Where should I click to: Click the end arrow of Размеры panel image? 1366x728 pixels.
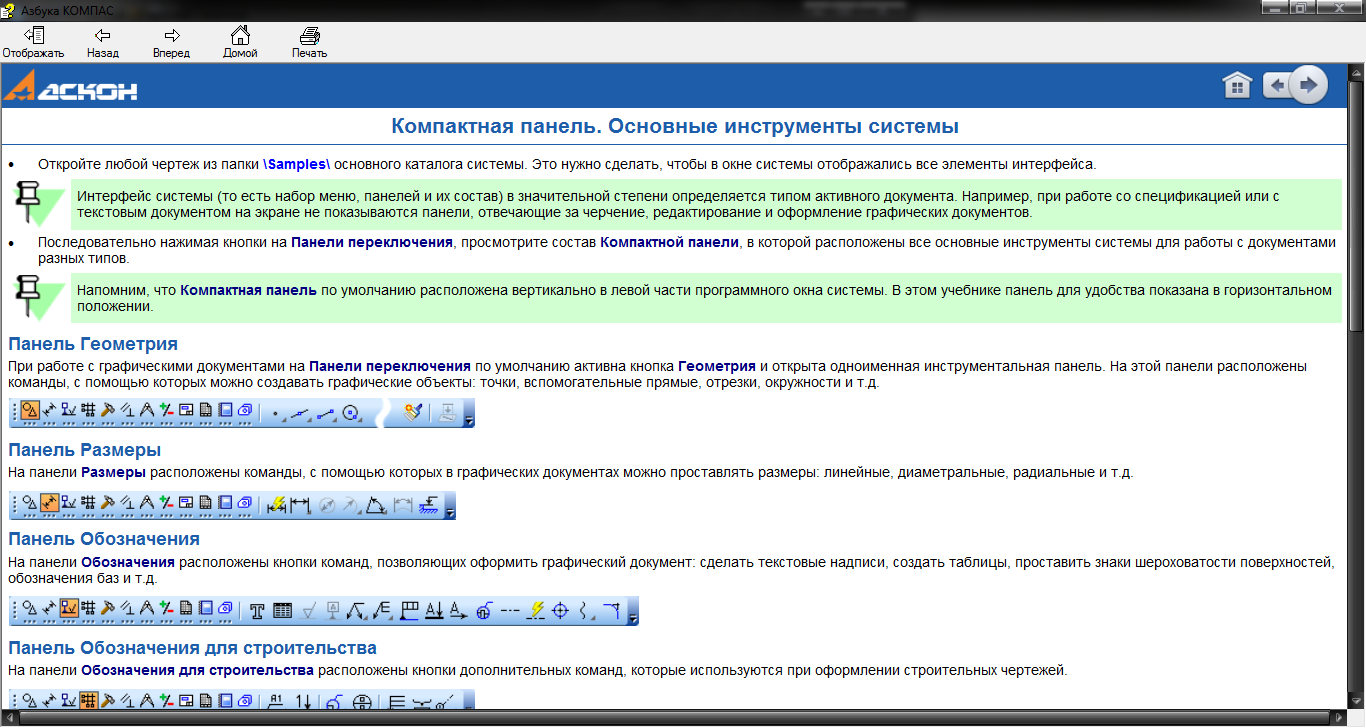pyautogui.click(x=451, y=507)
